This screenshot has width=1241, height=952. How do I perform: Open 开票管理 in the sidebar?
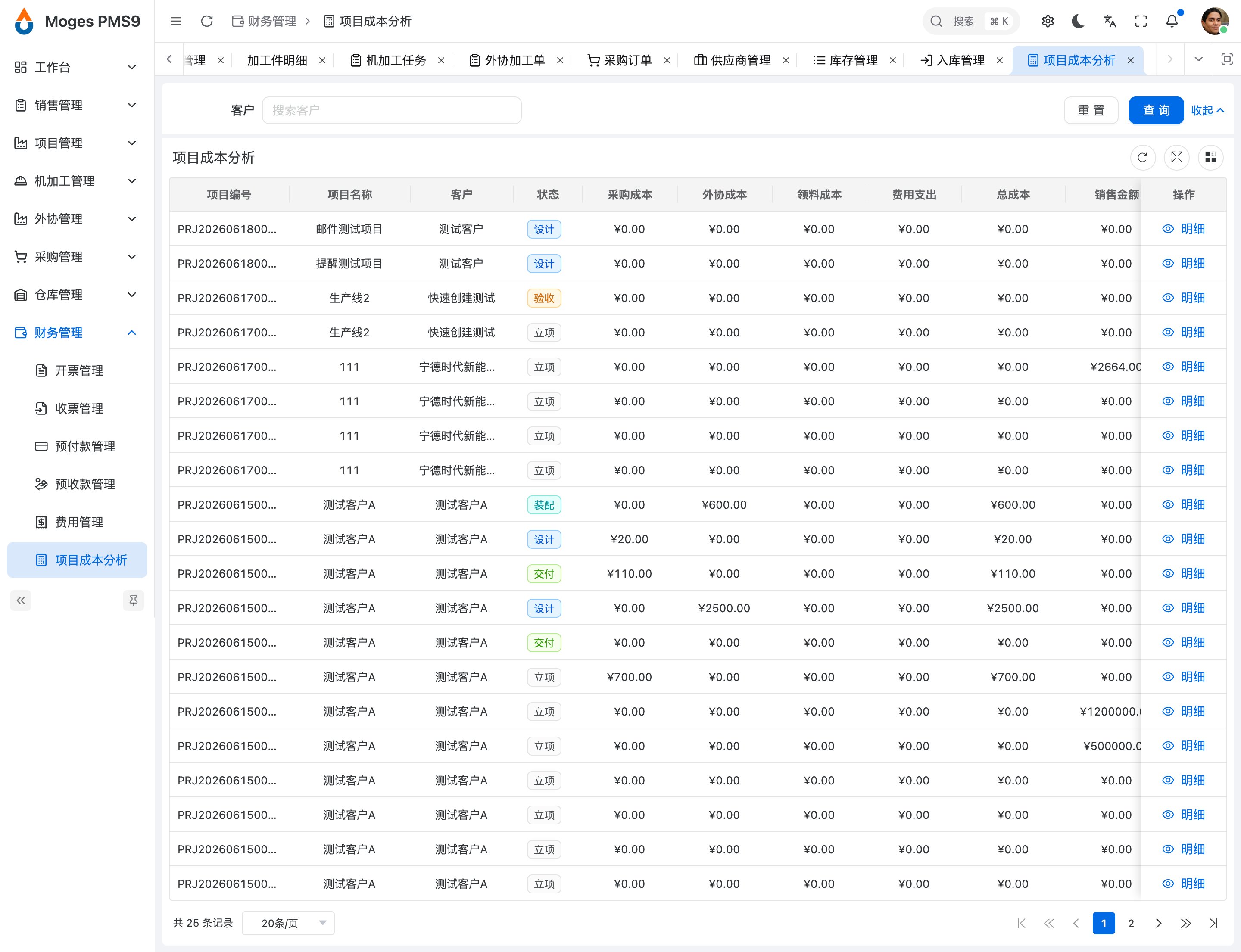77,370
